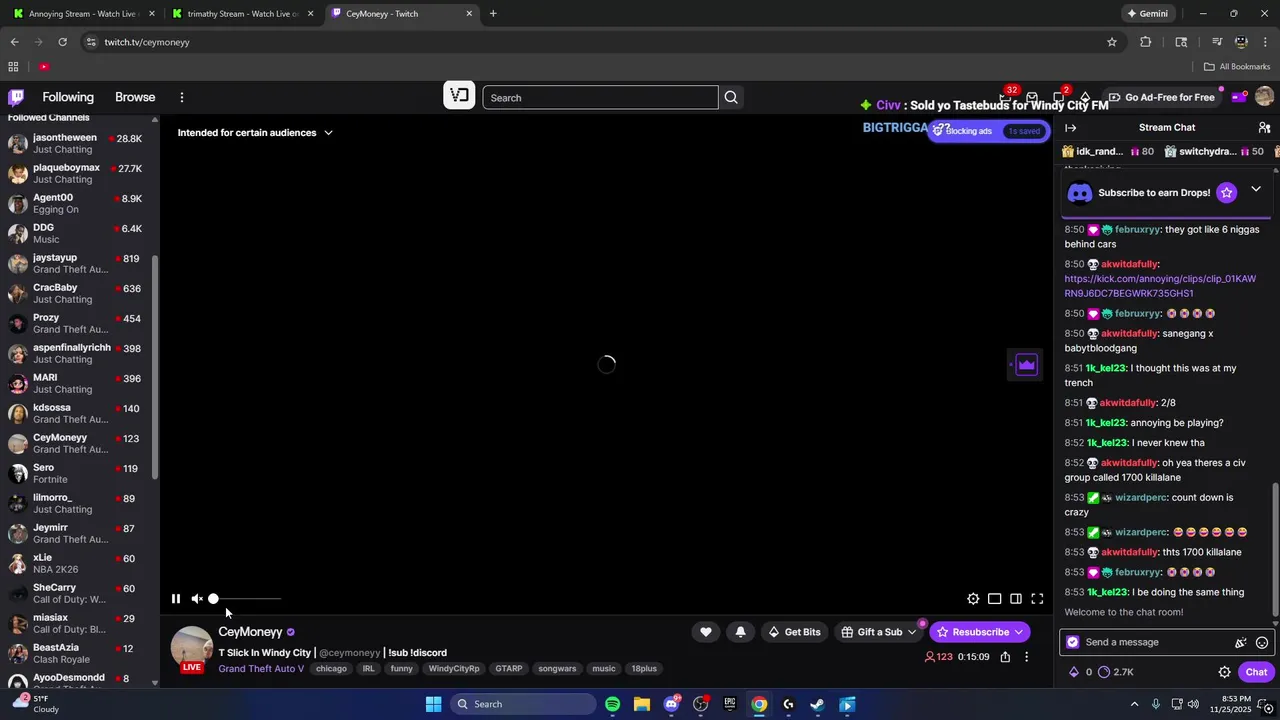This screenshot has height=720, width=1280.
Task: Open the chat community users list icon
Action: click(1264, 128)
